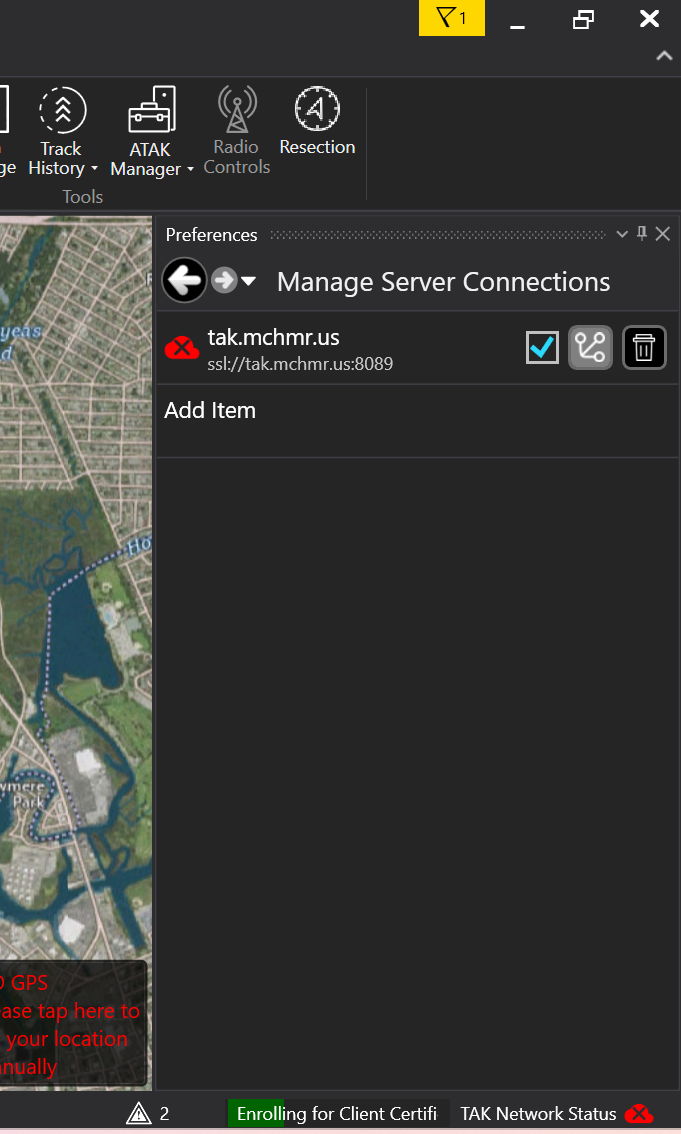Go forward in the Preferences panel
Image resolution: width=681 pixels, height=1134 pixels.
224,280
